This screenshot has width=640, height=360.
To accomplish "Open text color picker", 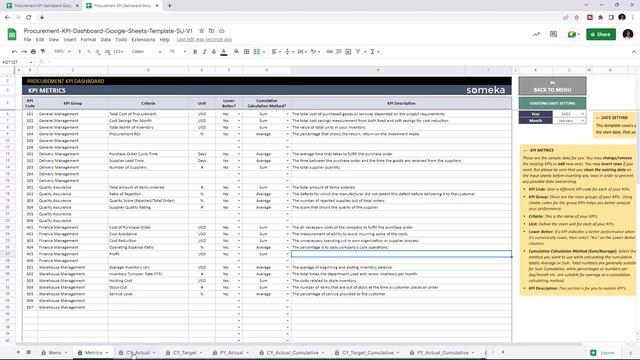I will pos(224,52).
